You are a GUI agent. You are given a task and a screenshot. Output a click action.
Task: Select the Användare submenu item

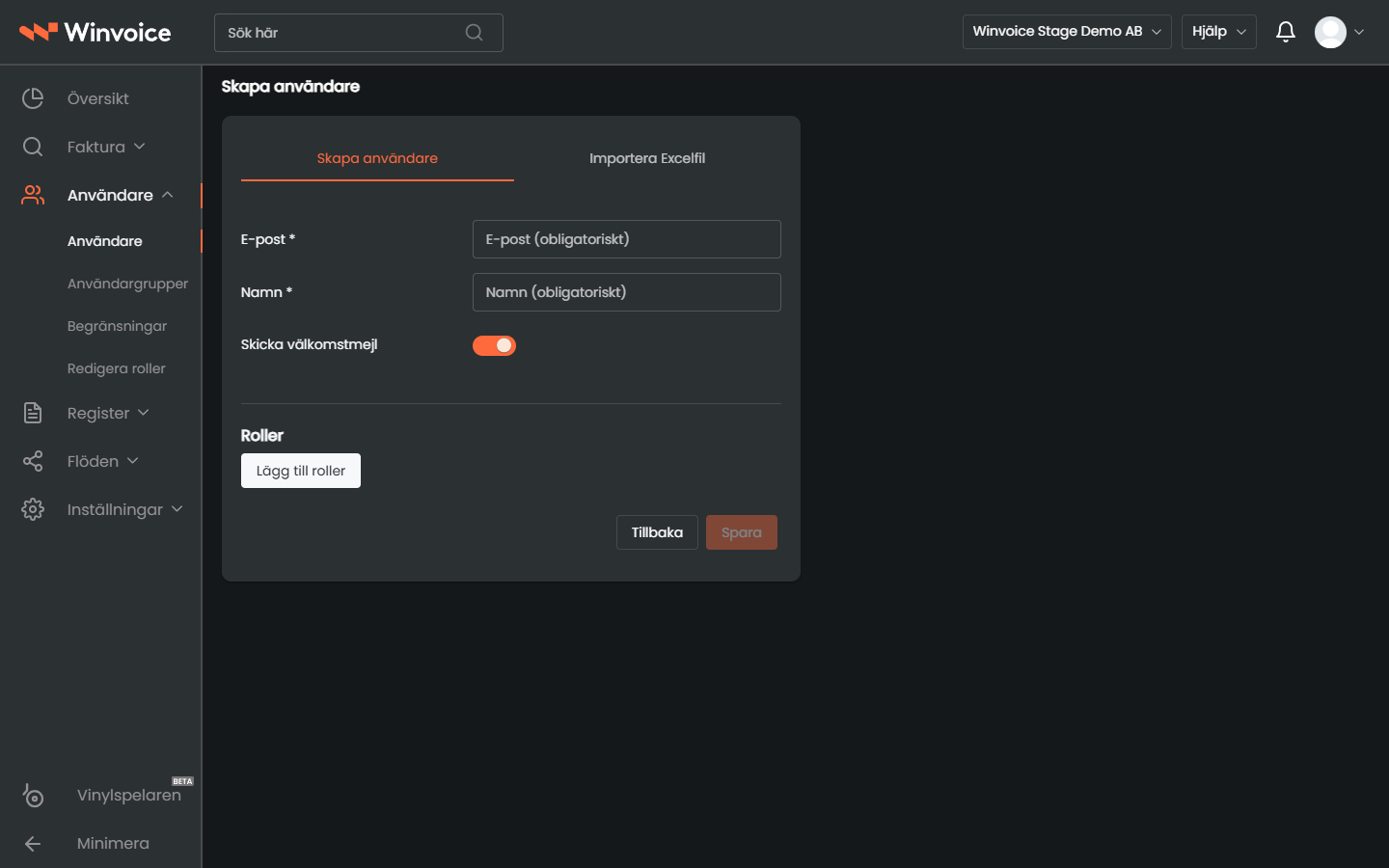[105, 241]
